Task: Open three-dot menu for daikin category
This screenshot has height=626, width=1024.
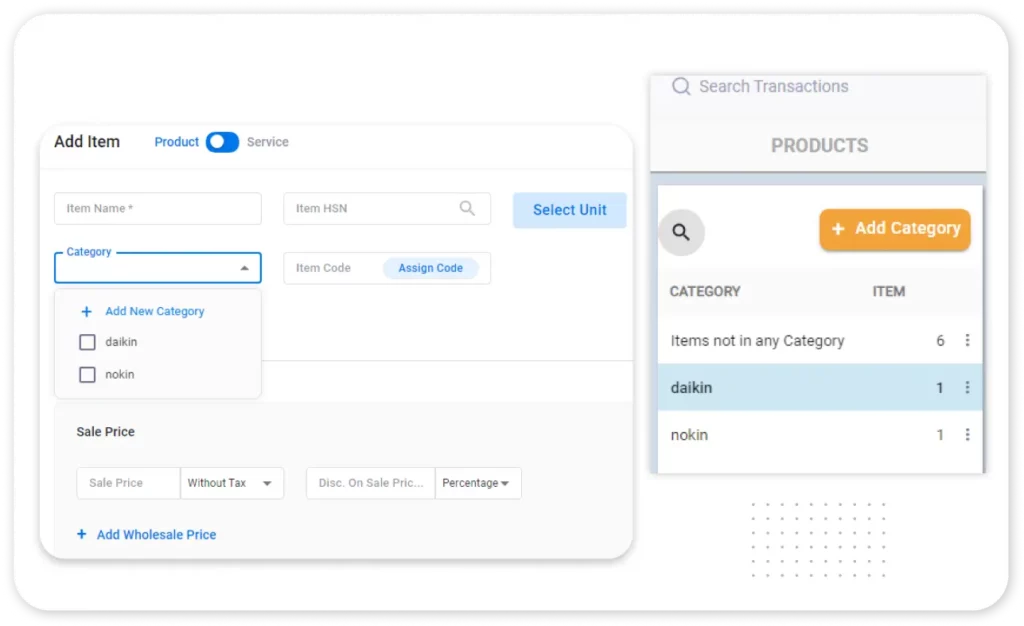Action: 967,388
